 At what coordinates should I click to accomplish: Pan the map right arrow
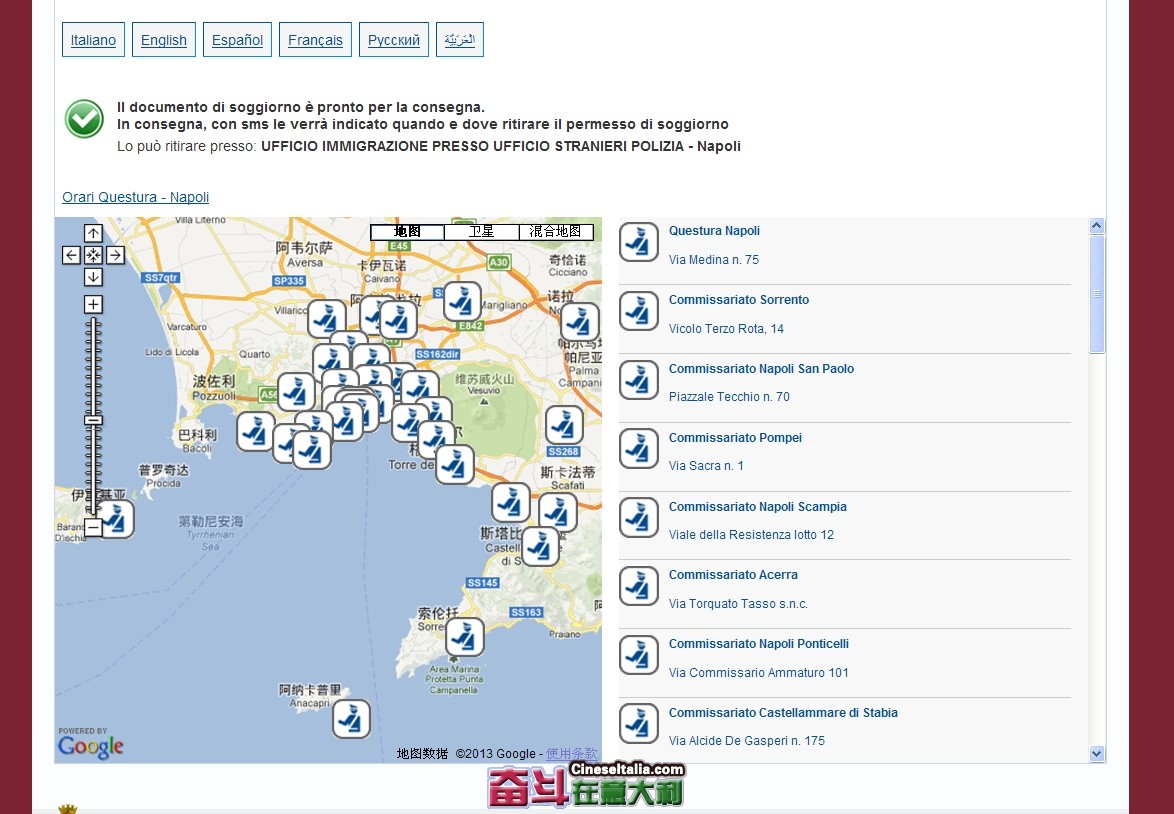coord(115,255)
